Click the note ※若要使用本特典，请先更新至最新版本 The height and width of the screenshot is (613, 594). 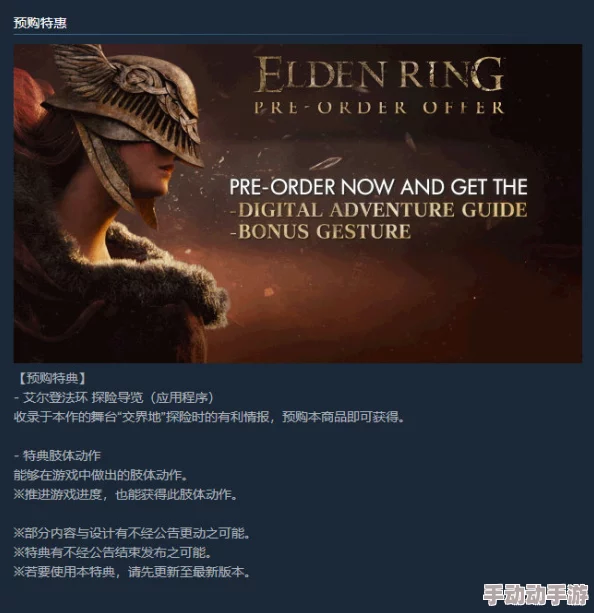(132, 572)
